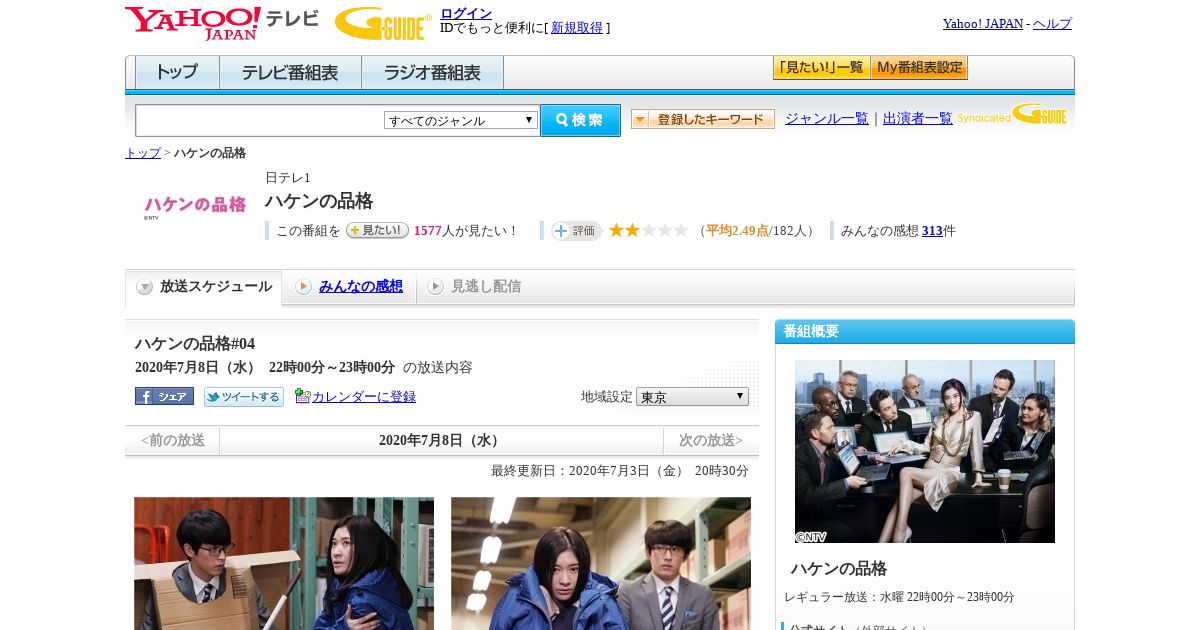Click the star rating display

pos(649,230)
